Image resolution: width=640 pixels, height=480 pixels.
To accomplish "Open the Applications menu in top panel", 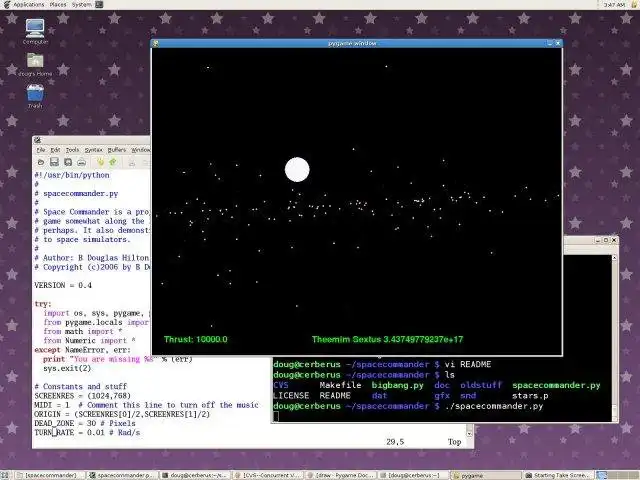I will 29,4.
